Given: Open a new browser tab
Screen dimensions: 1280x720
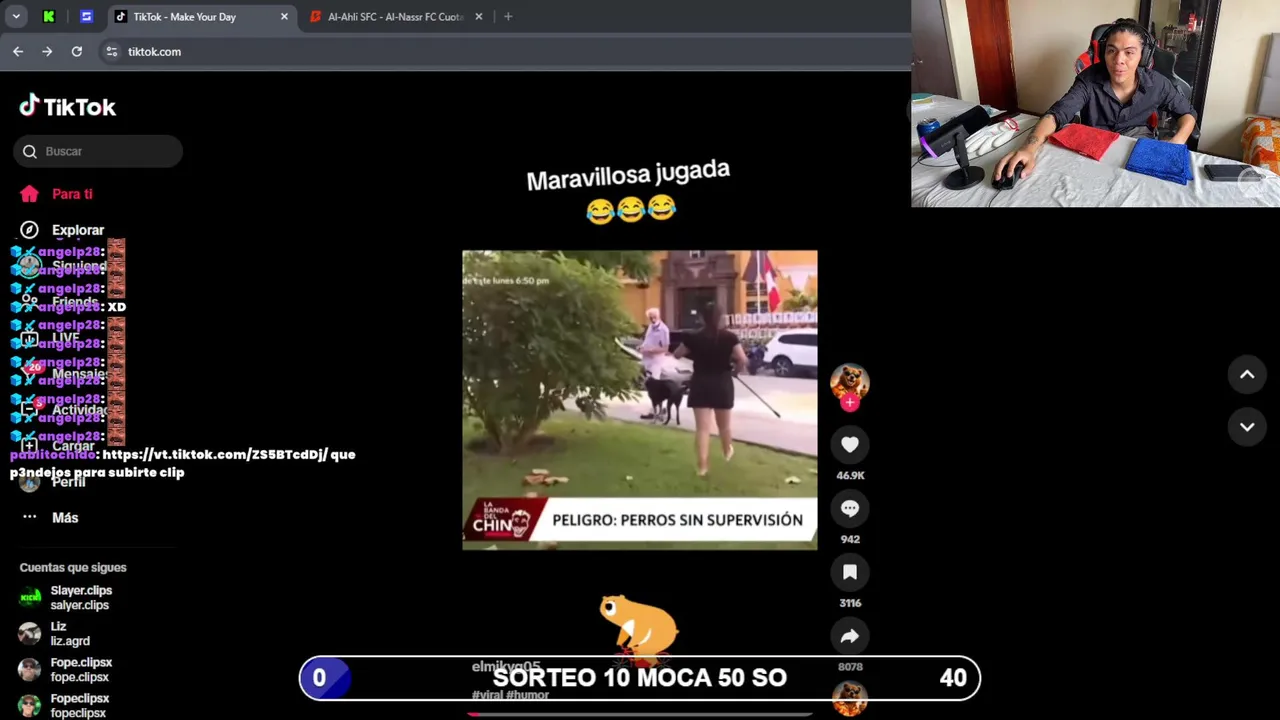Looking at the screenshot, I should pos(508,17).
